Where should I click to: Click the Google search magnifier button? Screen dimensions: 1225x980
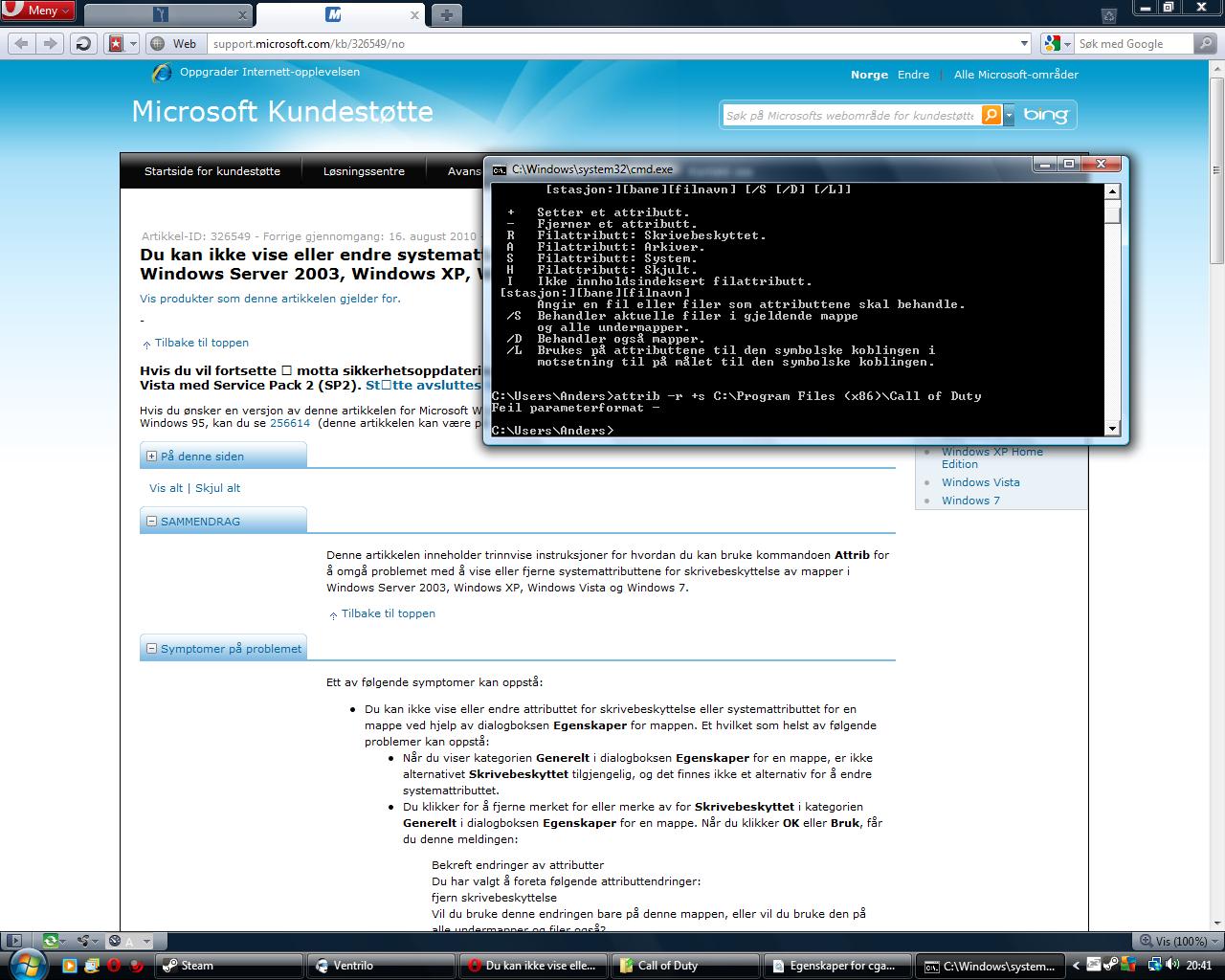tap(1206, 43)
